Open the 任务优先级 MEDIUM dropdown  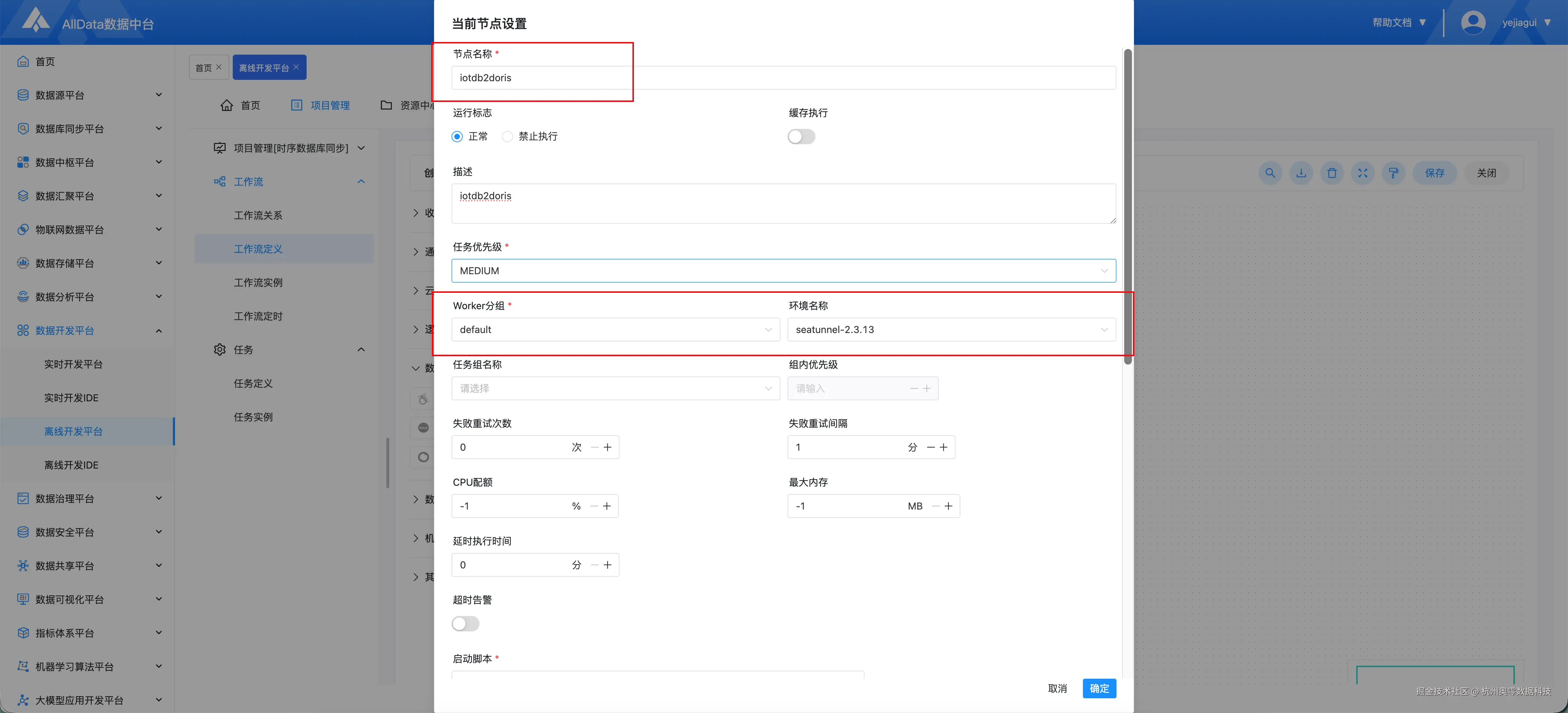pyautogui.click(x=783, y=270)
